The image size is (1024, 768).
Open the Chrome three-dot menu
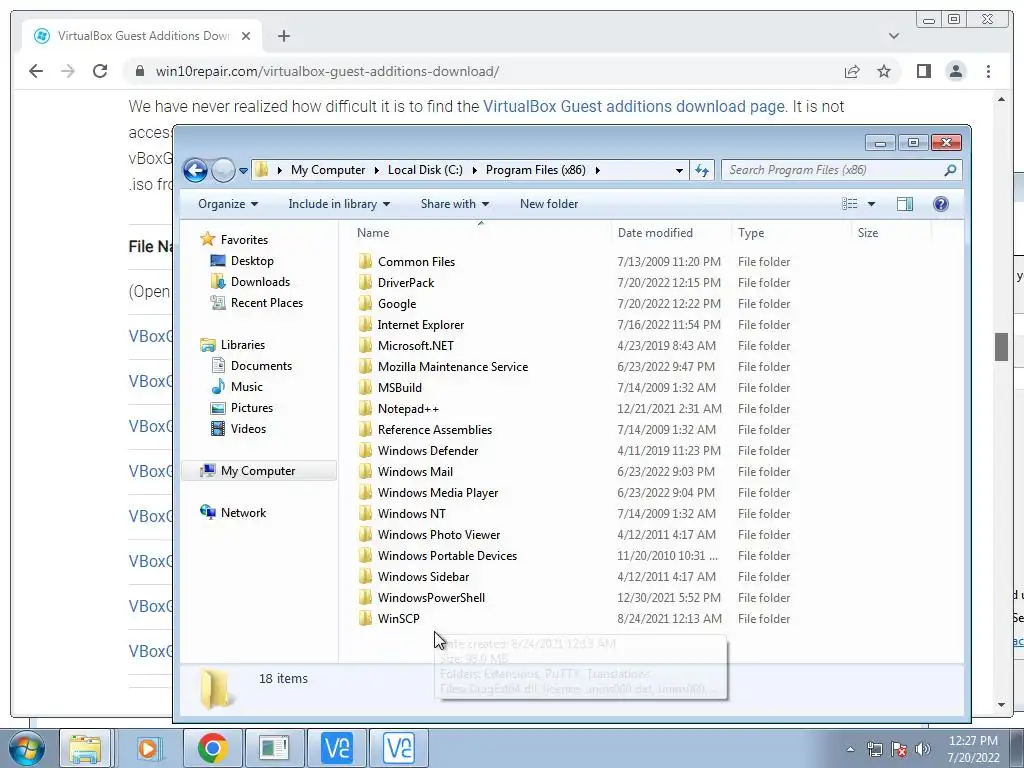[988, 71]
